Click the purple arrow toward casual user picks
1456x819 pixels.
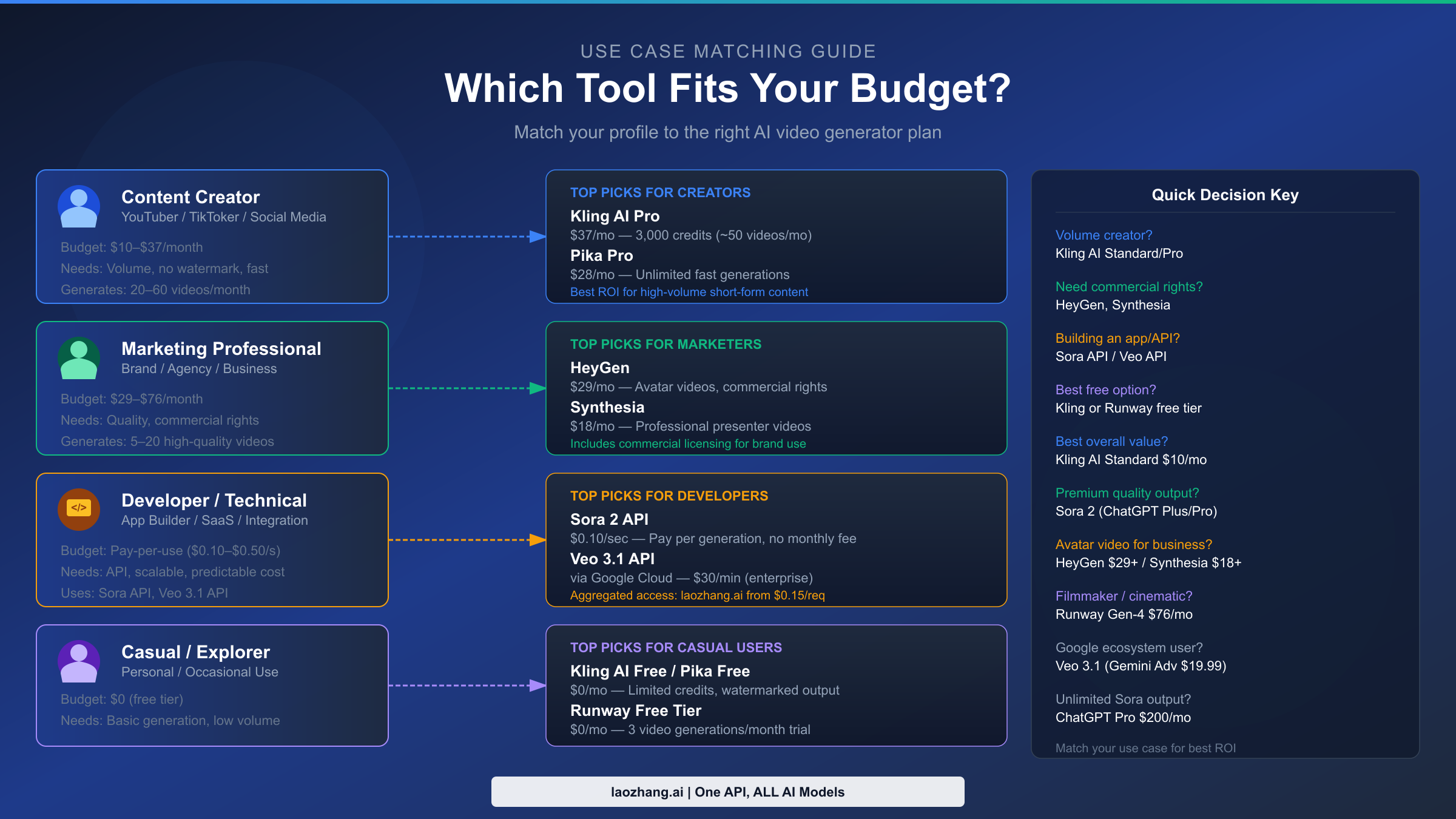(467, 686)
